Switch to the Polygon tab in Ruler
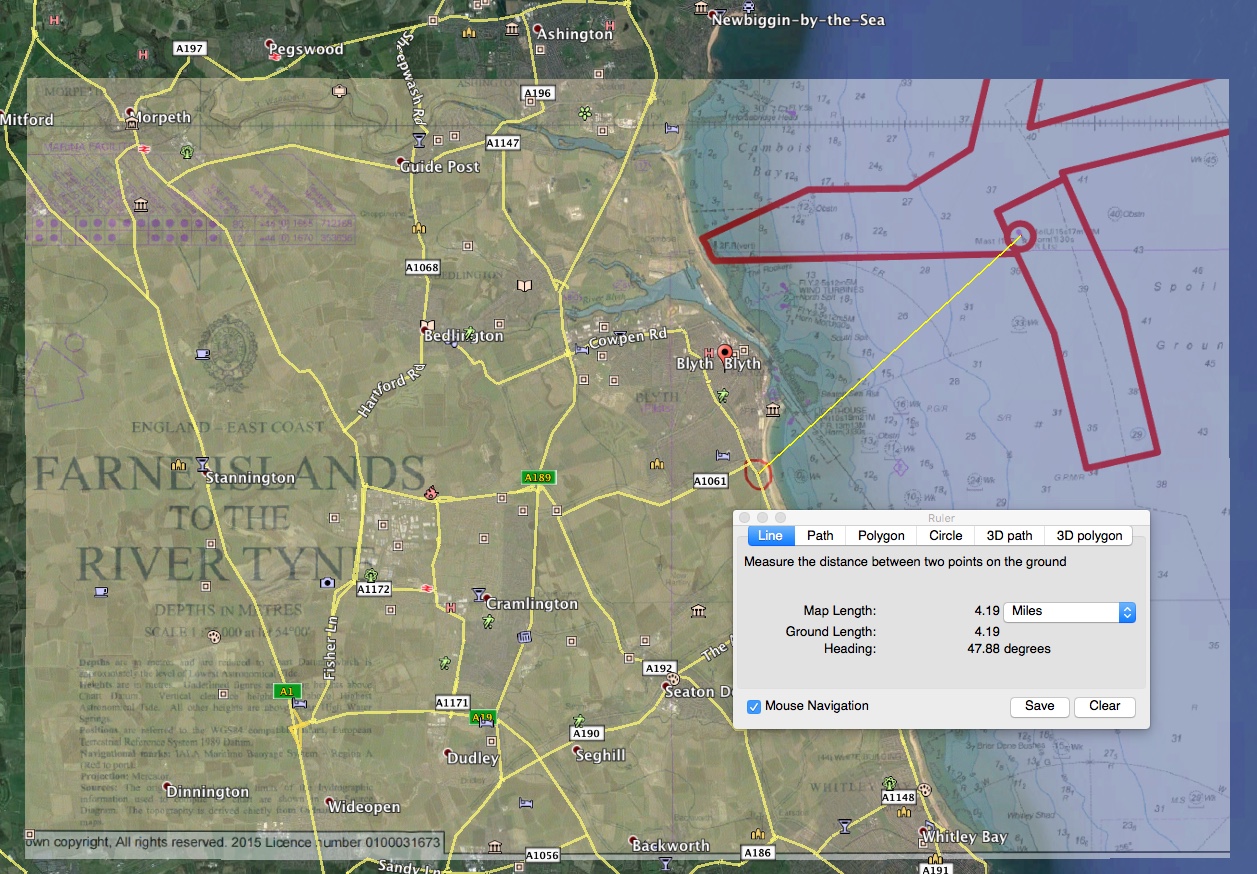The height and width of the screenshot is (874, 1257). (881, 536)
